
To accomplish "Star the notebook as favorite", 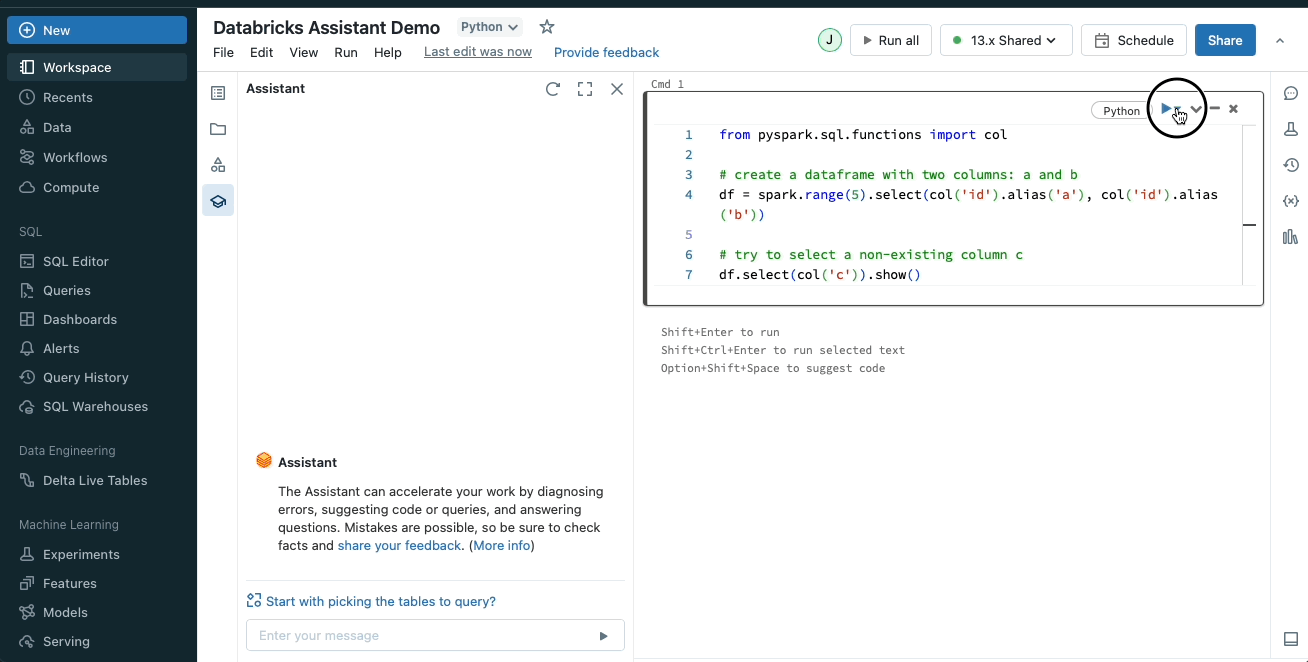I will tap(546, 27).
